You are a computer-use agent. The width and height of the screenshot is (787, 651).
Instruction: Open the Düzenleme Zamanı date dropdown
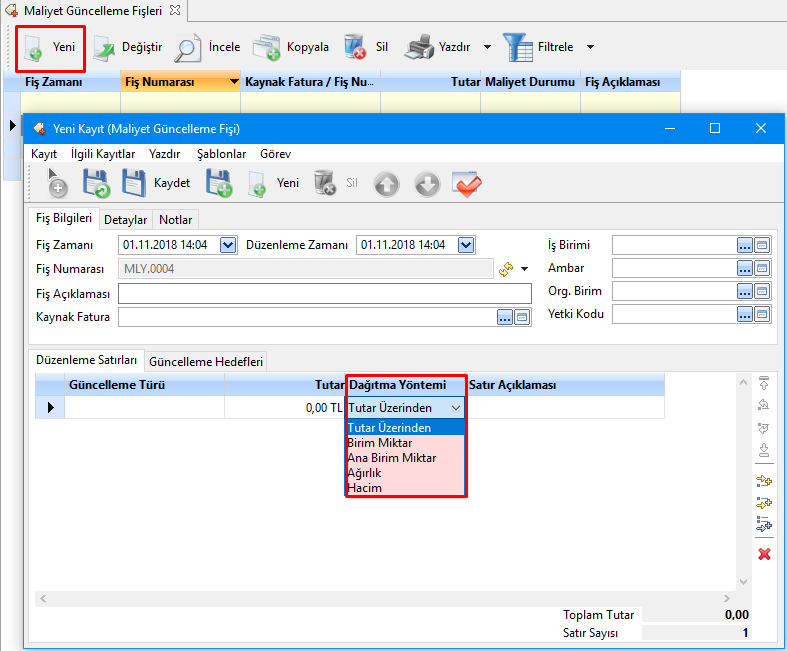point(466,245)
